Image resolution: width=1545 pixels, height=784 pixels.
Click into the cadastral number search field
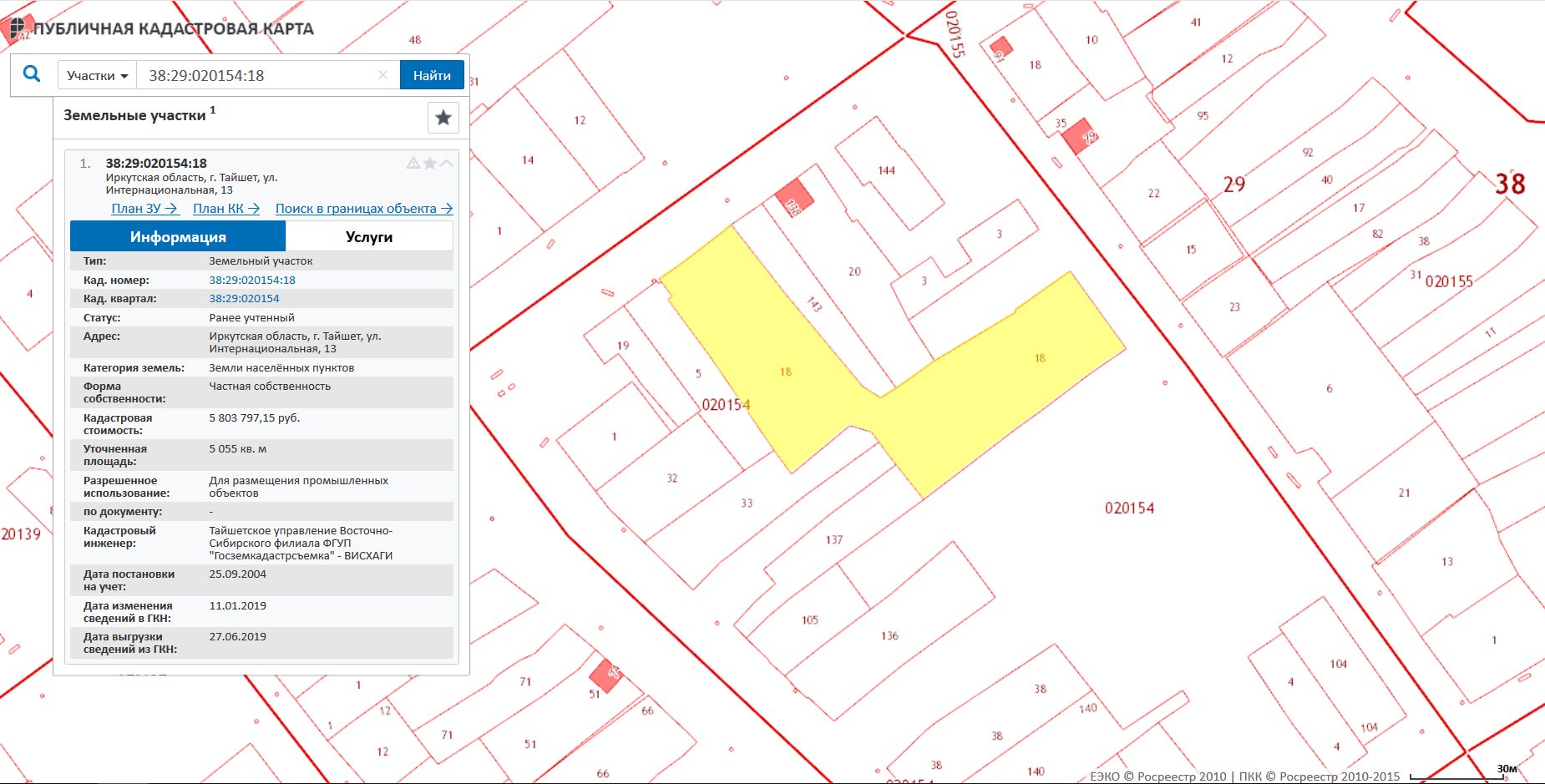pos(259,76)
